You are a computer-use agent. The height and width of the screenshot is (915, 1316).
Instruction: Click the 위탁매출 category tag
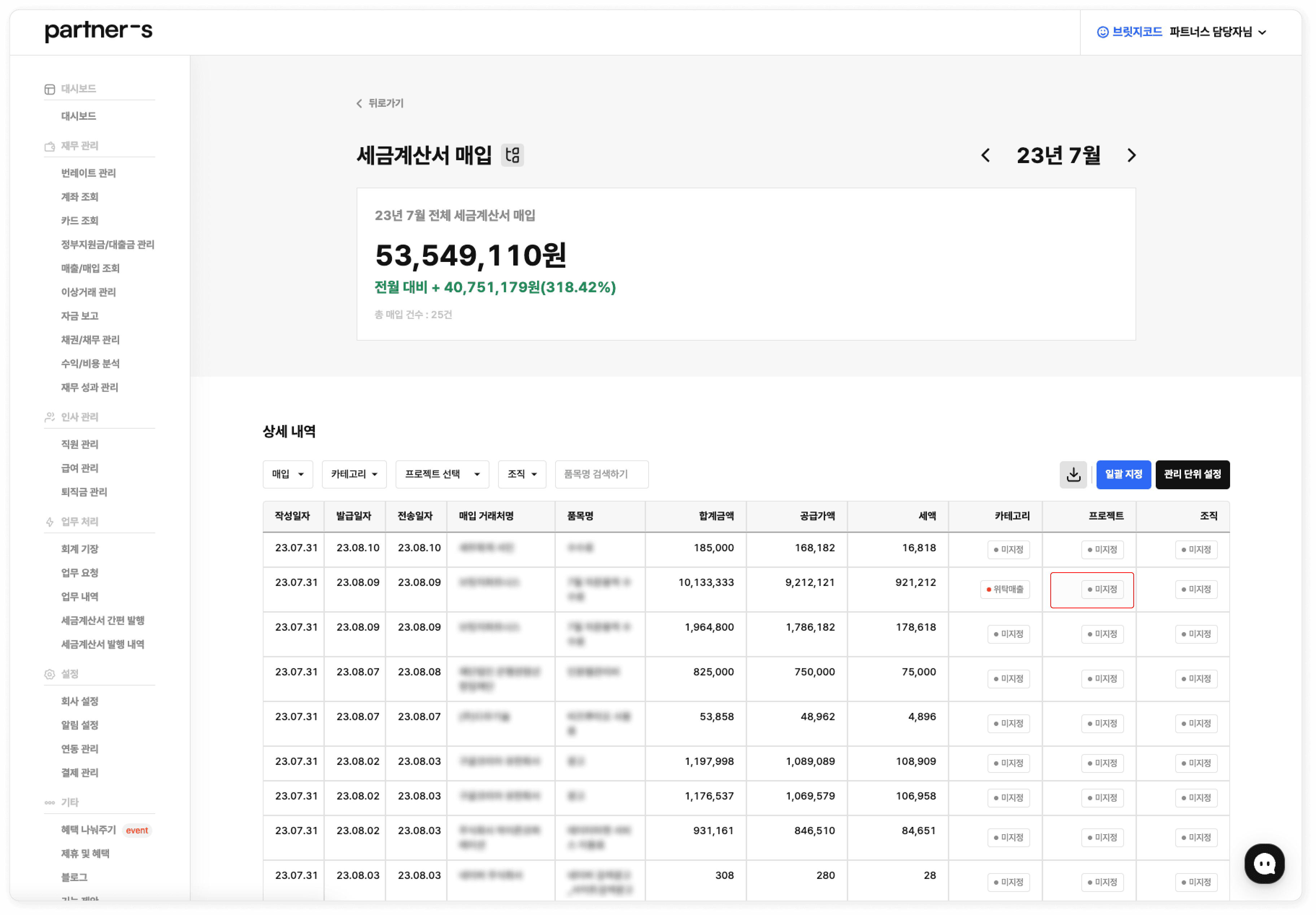point(1005,590)
